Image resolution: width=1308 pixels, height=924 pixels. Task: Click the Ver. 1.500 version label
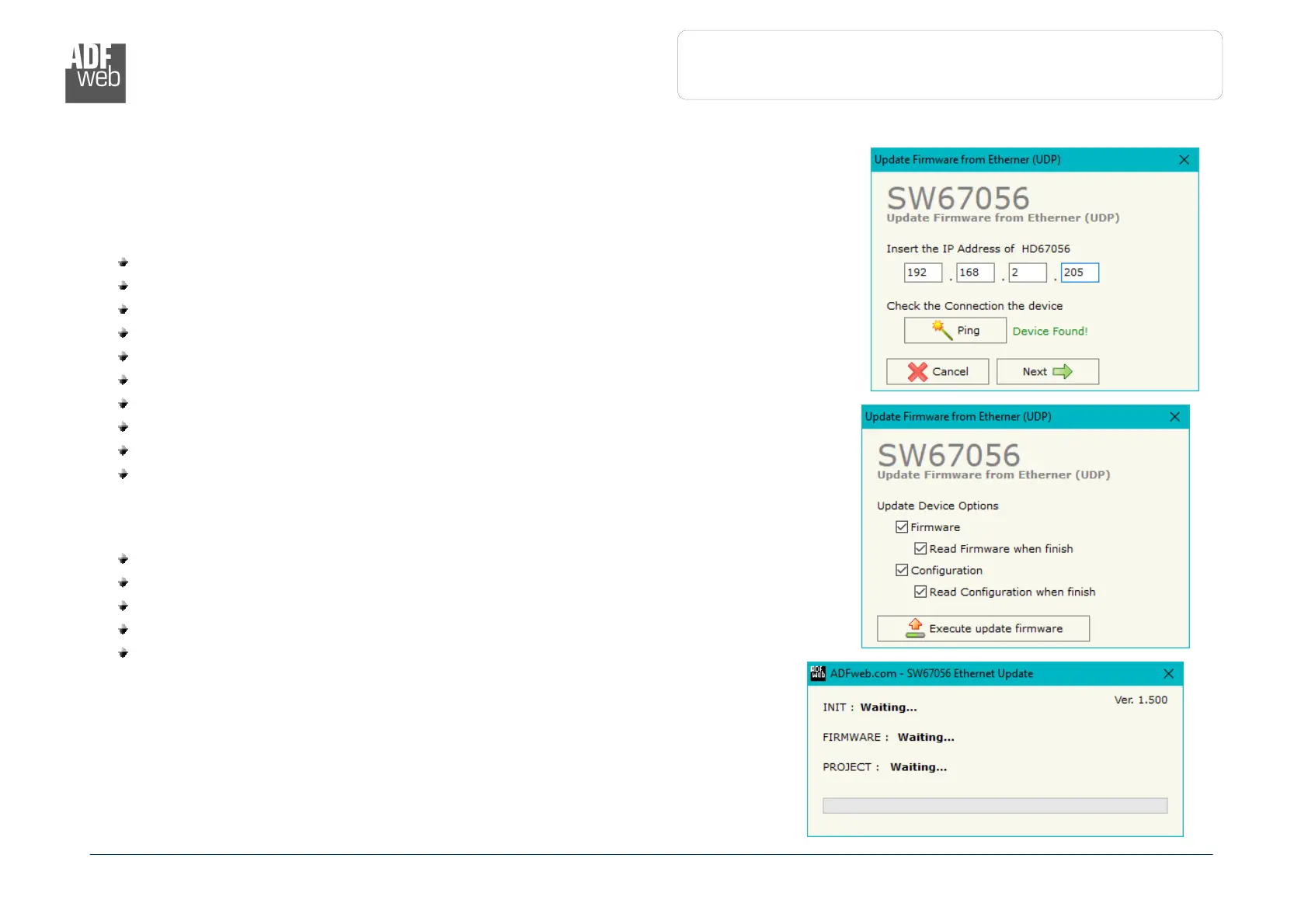1141,700
